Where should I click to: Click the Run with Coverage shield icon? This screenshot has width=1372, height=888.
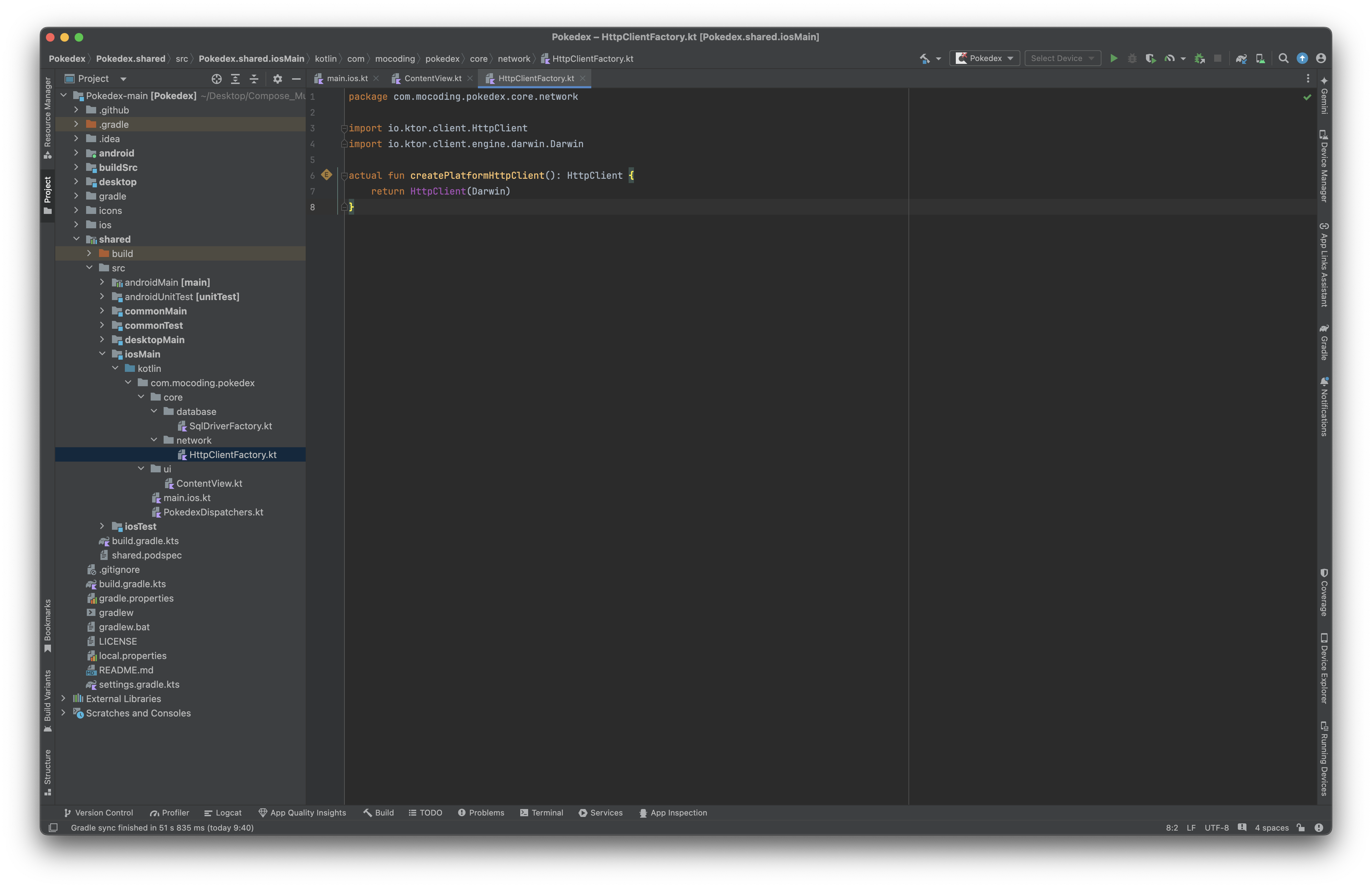pos(1150,58)
